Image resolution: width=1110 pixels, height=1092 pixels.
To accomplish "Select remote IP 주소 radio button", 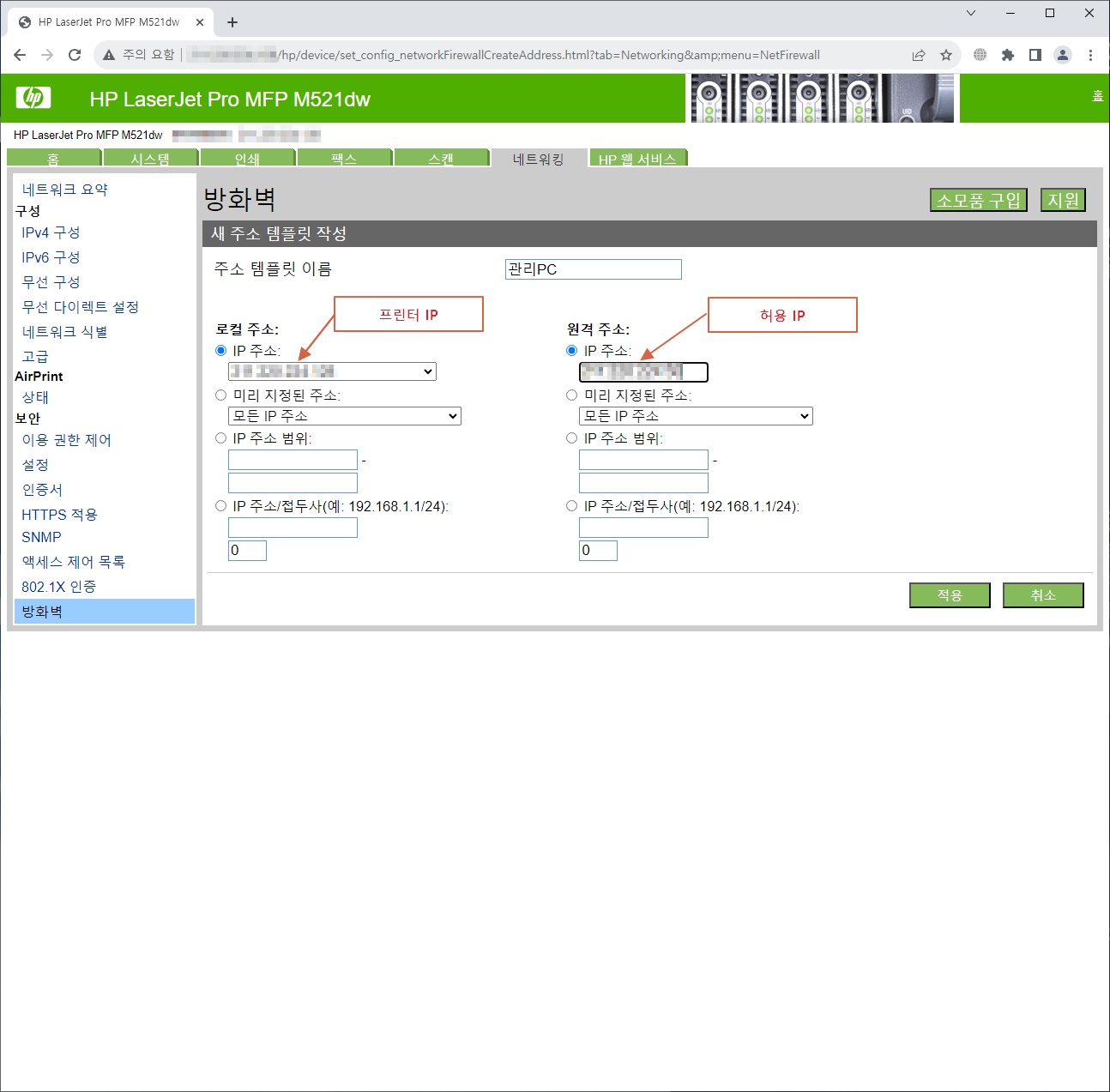I will [571, 350].
